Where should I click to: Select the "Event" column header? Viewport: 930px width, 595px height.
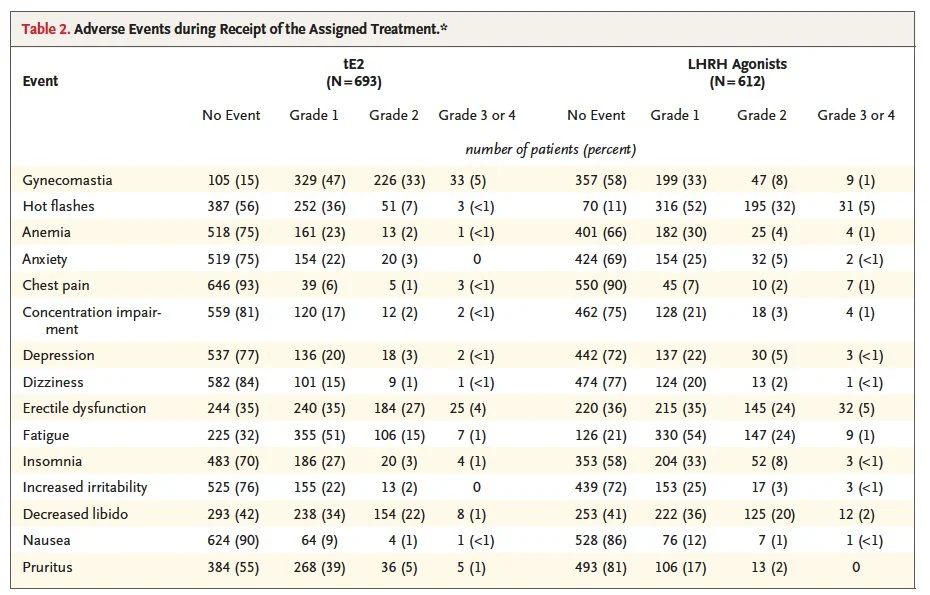(40, 81)
